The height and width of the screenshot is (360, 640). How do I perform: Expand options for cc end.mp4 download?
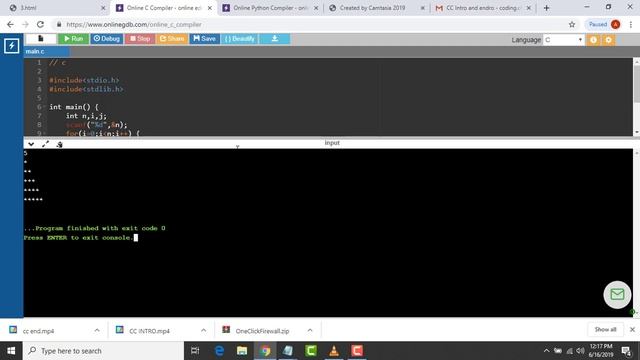(x=97, y=330)
